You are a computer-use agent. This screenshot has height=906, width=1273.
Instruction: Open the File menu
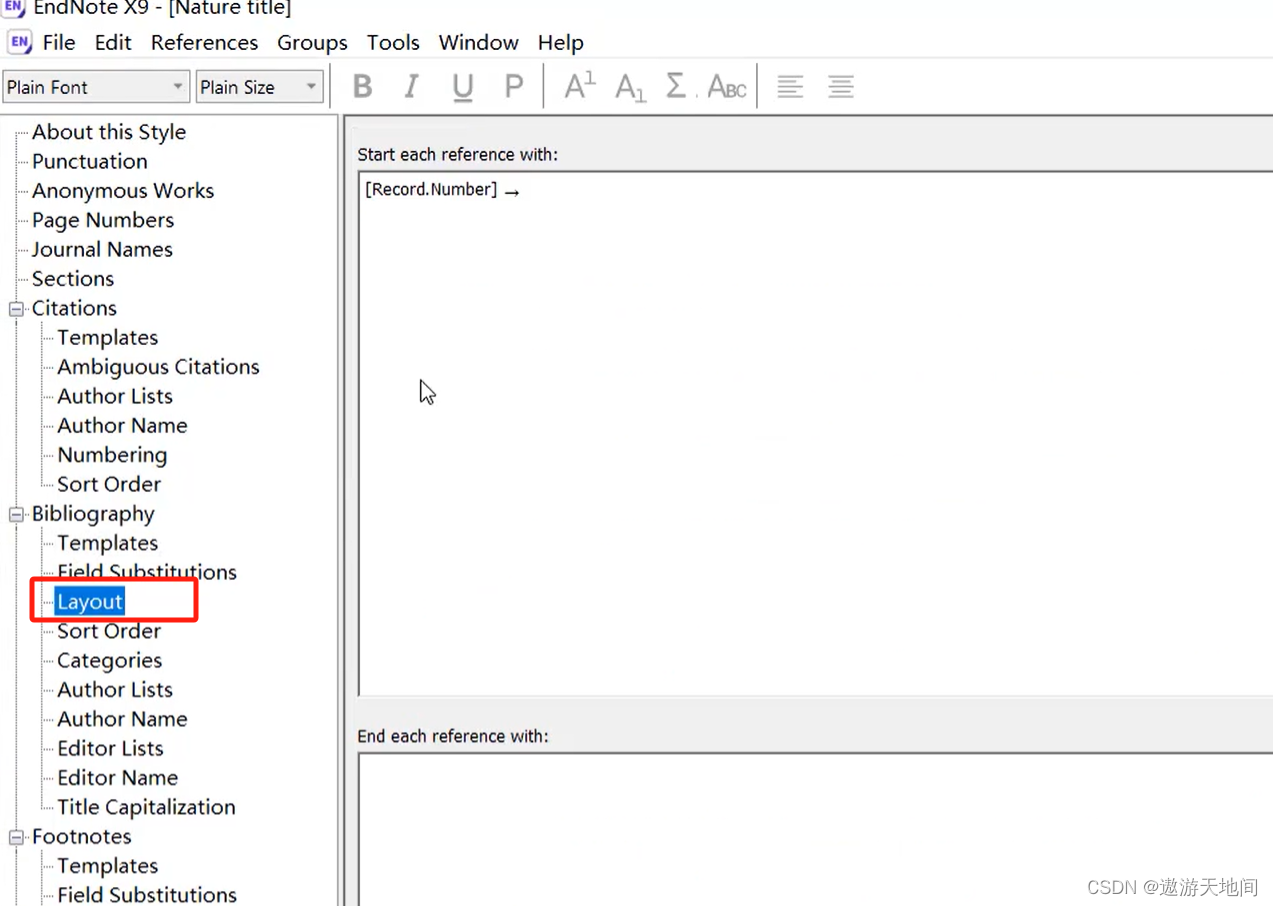coord(59,43)
